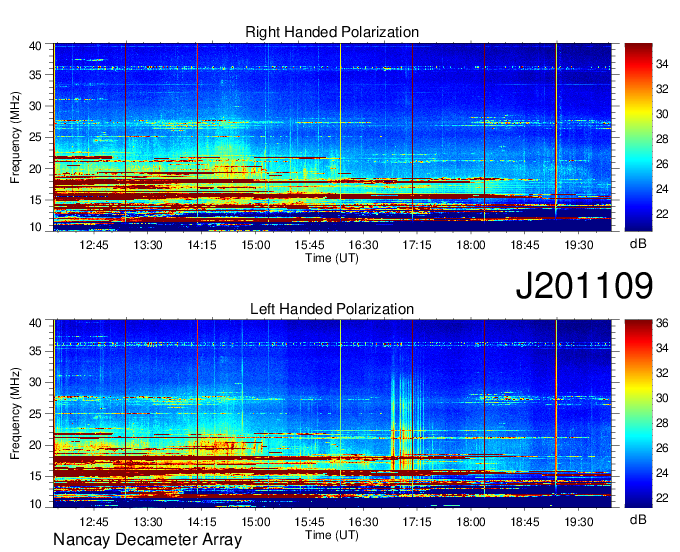This screenshot has height=552, width=680.
Task: Click the top plot's Time (UT) label
Action: pos(332,258)
